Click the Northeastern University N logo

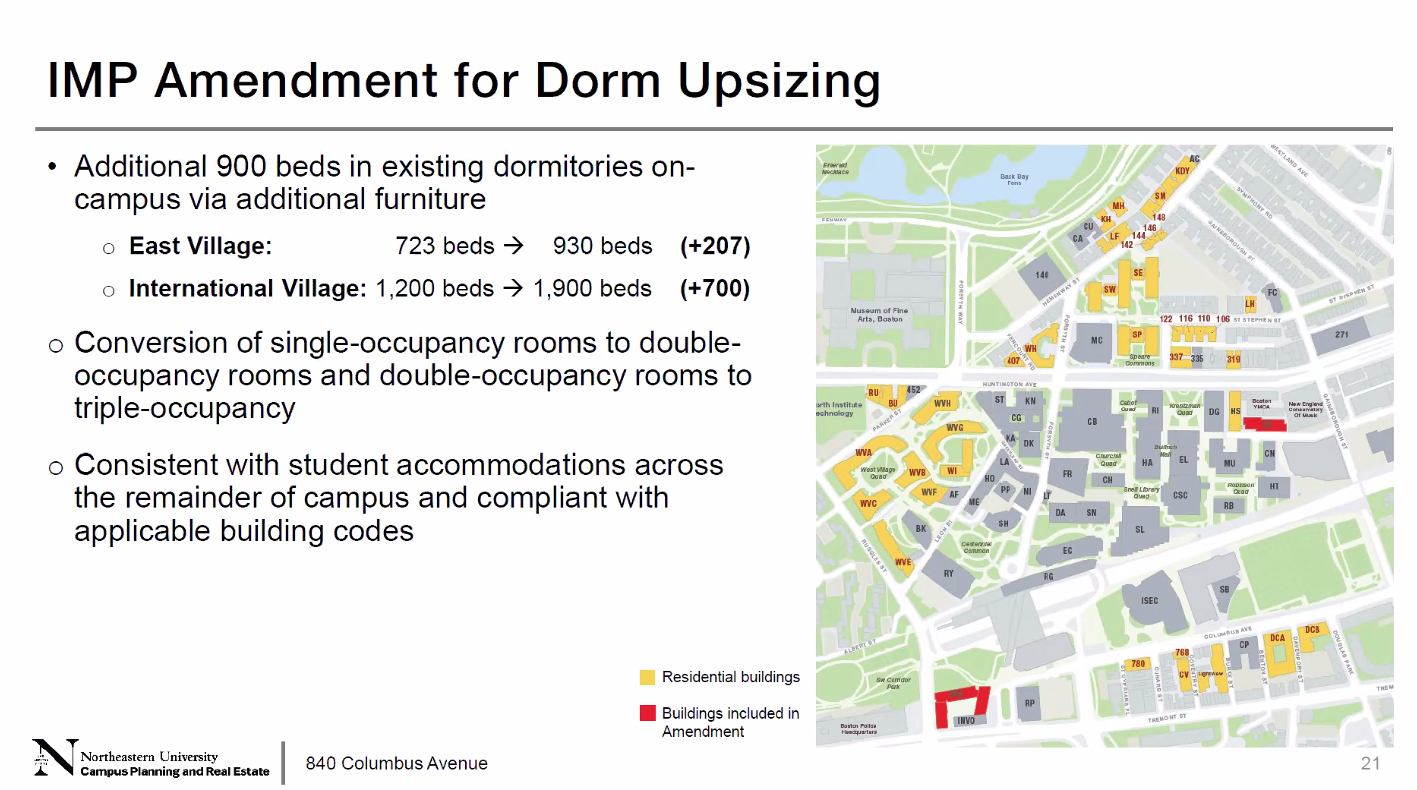54,759
